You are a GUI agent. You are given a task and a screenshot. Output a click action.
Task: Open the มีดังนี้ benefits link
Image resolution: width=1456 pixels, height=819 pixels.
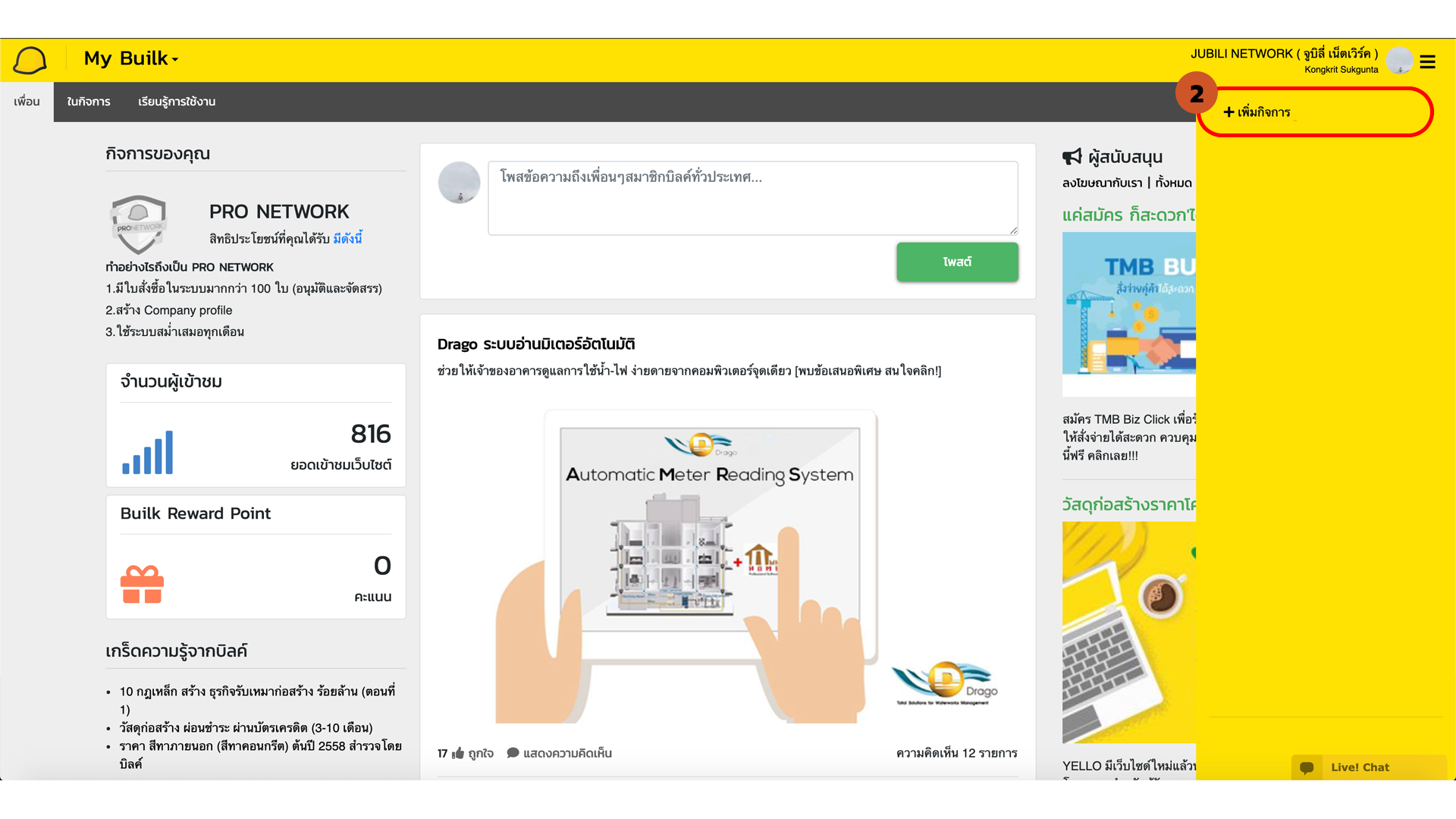[x=347, y=238]
